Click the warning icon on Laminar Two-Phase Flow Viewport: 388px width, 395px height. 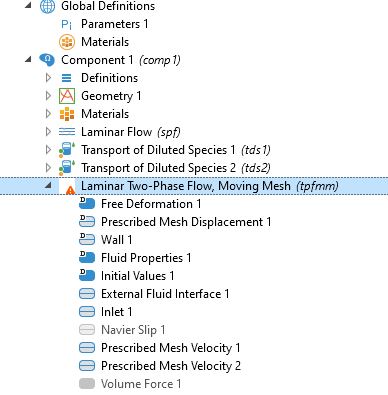[x=70, y=190]
